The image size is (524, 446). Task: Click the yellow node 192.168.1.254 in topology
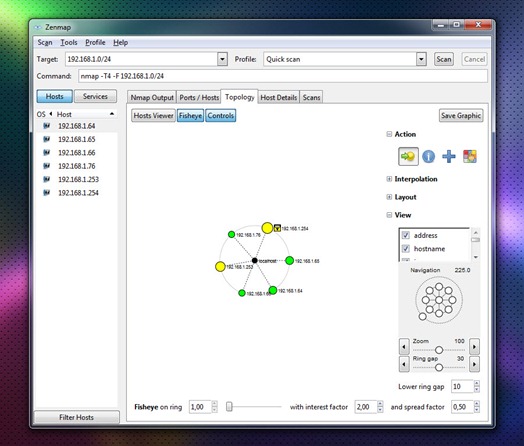pyautogui.click(x=267, y=228)
